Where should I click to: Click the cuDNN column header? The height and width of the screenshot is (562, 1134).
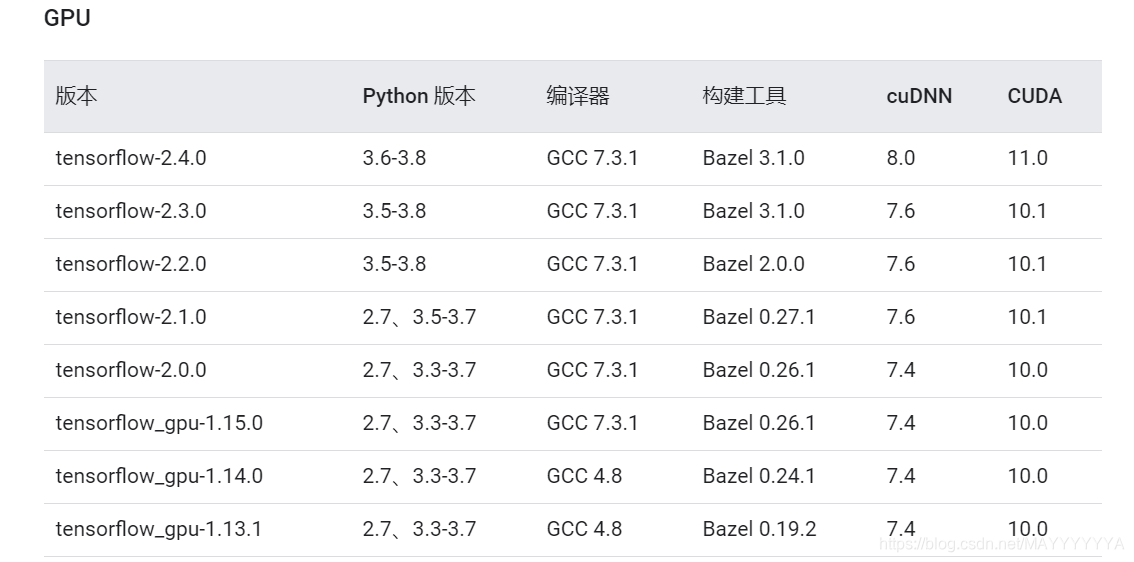click(919, 96)
